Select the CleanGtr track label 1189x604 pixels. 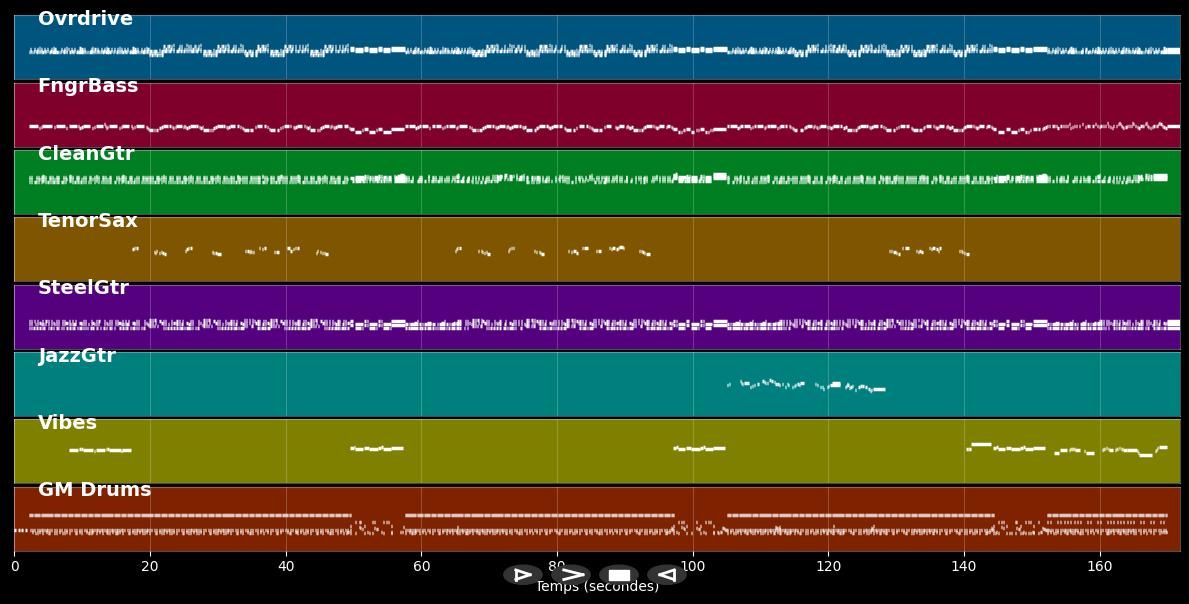point(86,154)
